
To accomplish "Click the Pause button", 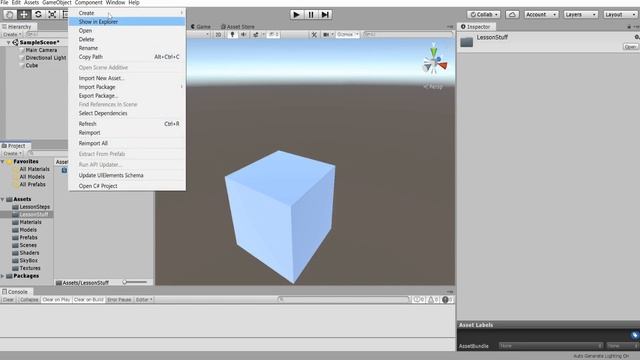I will (x=311, y=15).
